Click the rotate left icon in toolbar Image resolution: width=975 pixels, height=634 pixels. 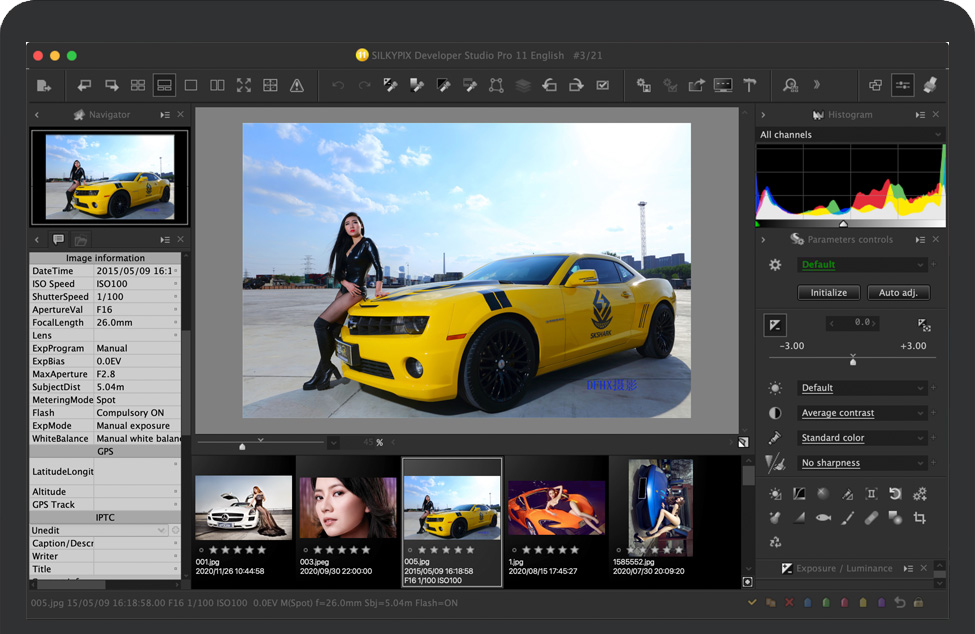(549, 86)
